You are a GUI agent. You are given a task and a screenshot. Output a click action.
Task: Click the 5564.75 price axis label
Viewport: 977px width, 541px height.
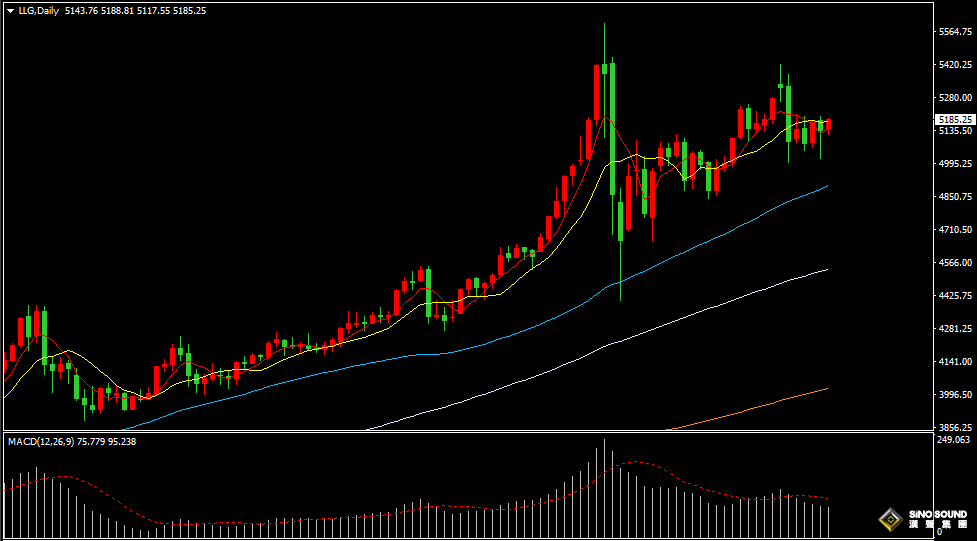(955, 32)
